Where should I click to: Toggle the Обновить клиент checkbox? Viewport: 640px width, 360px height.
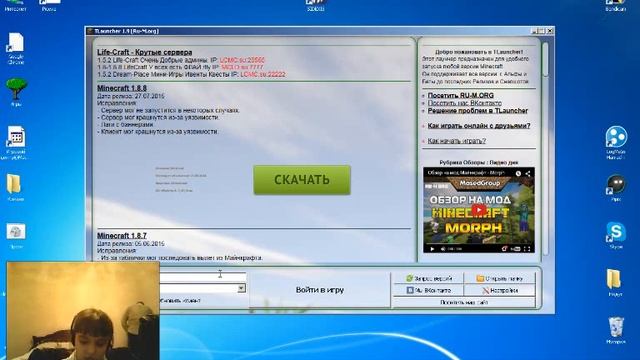180,301
